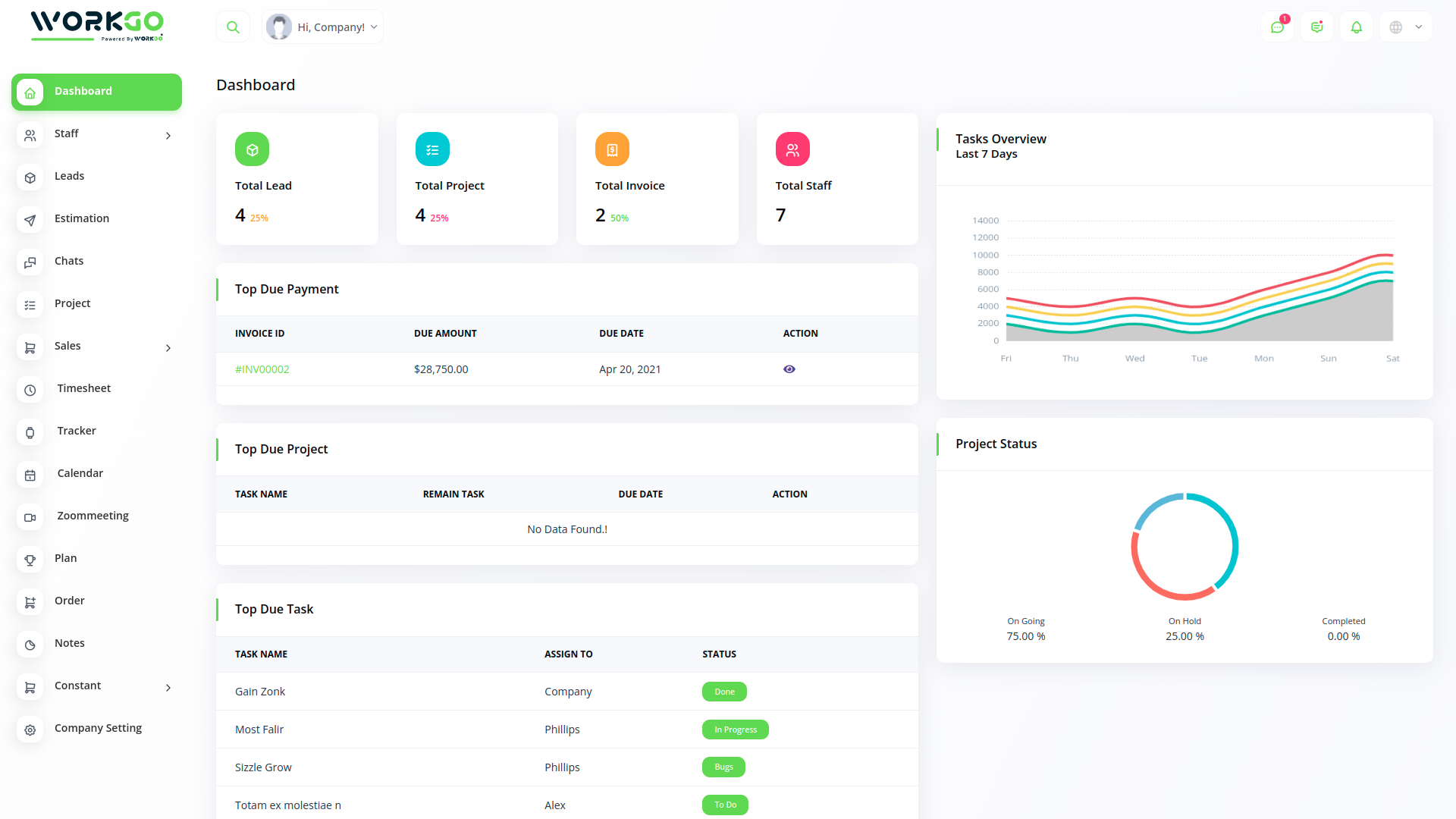This screenshot has height=819, width=1456.
Task: View invoice #INV00002 using the eye icon
Action: pyautogui.click(x=789, y=369)
